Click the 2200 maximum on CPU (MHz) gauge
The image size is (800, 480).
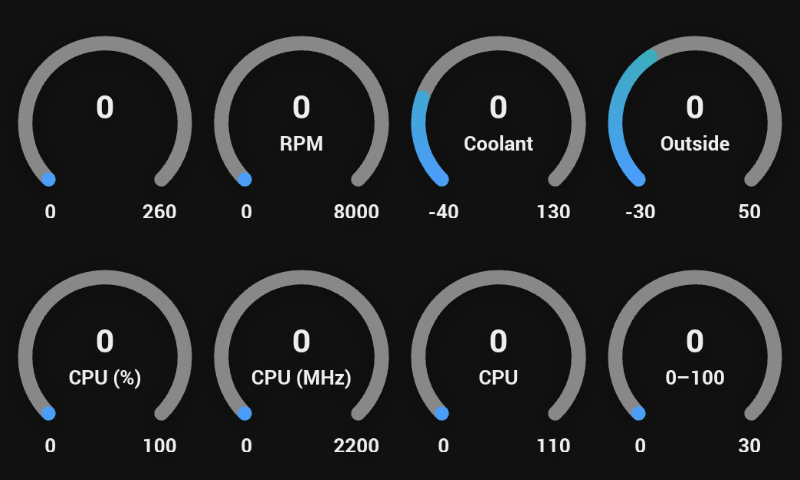point(356,446)
